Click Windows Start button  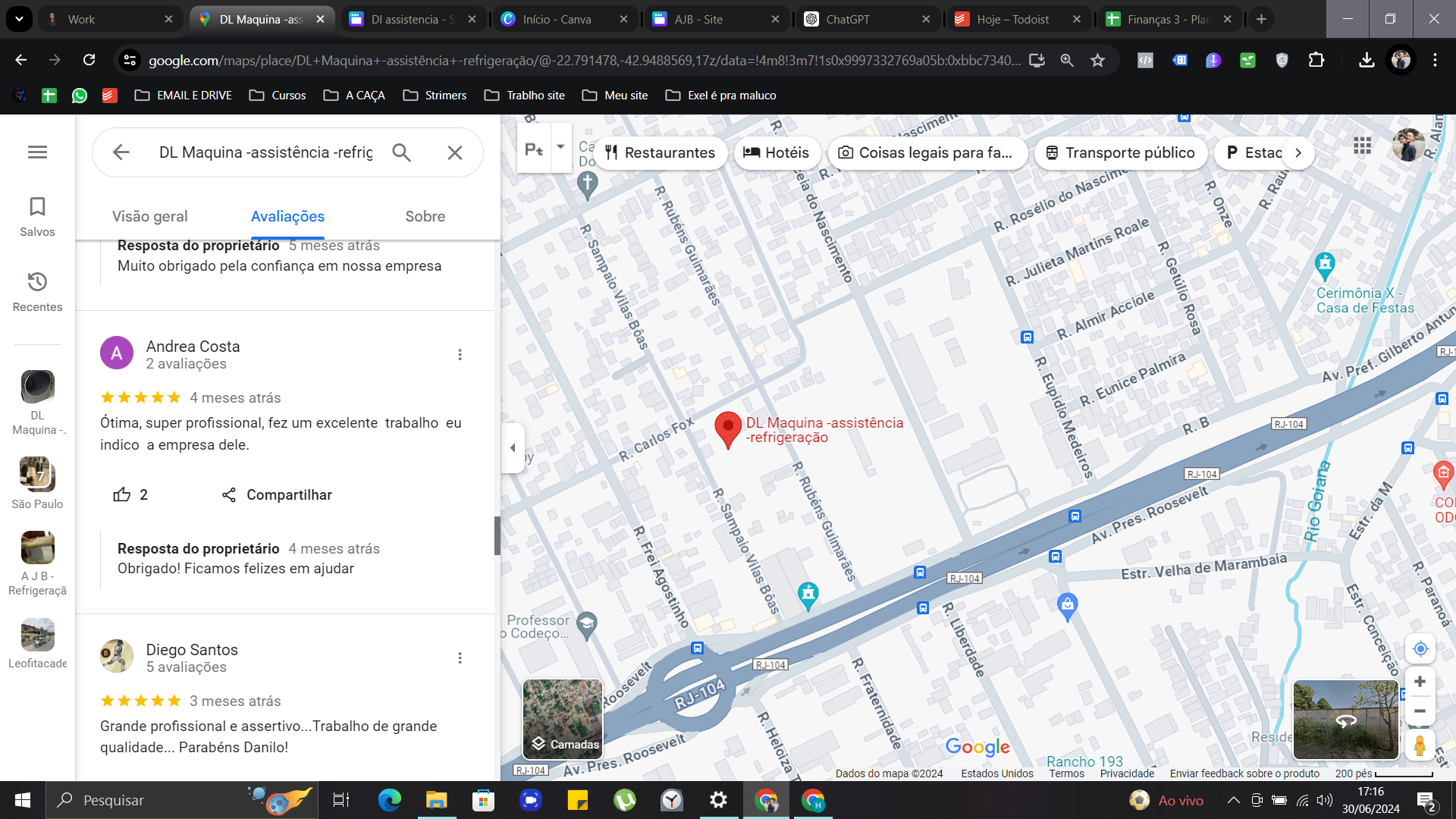[x=23, y=800]
